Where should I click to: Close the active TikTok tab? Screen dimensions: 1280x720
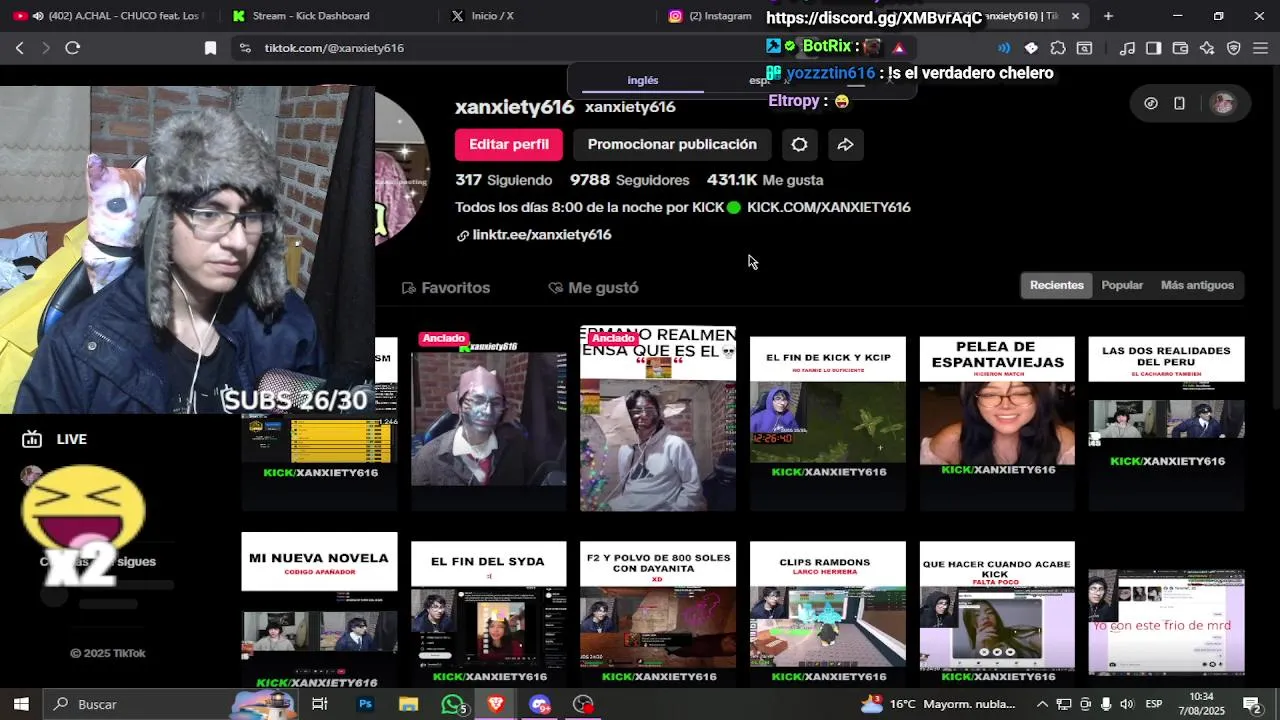coord(1075,16)
